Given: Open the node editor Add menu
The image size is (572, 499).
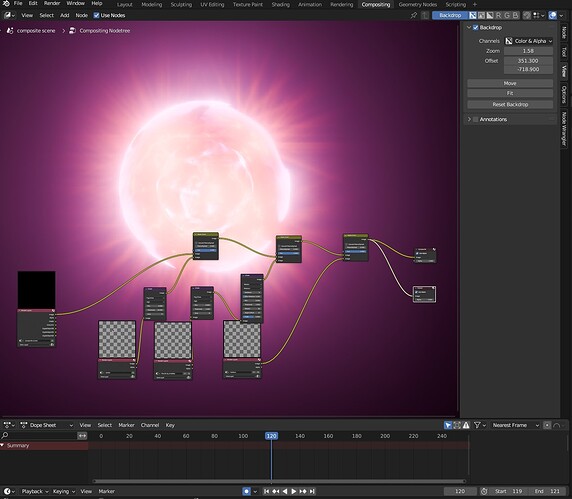Looking at the screenshot, I should (x=65, y=15).
